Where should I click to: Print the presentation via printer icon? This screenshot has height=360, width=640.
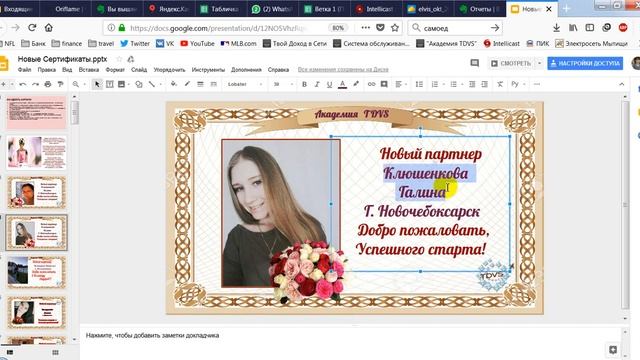point(48,84)
